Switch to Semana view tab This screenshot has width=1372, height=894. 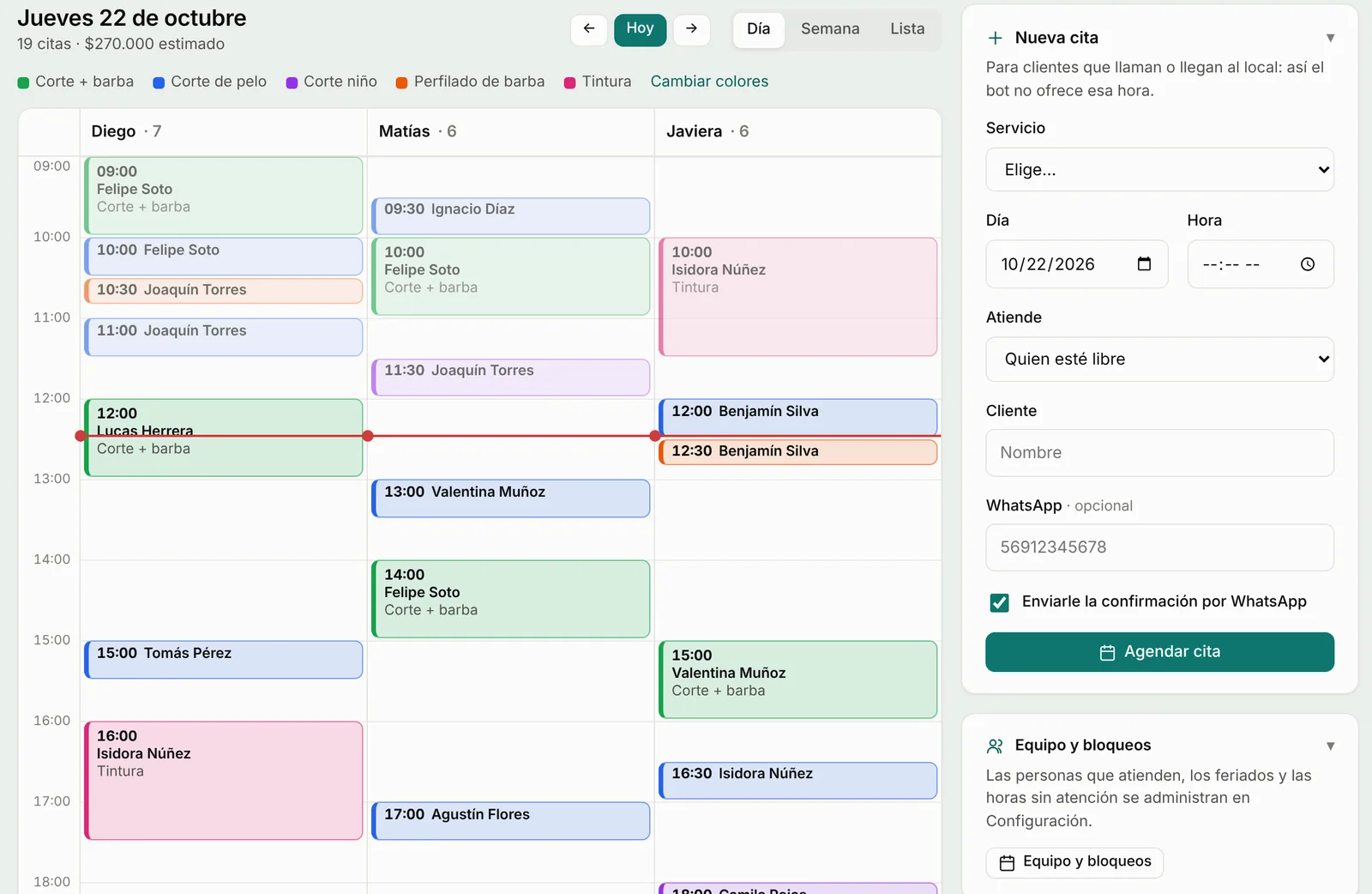point(830,29)
